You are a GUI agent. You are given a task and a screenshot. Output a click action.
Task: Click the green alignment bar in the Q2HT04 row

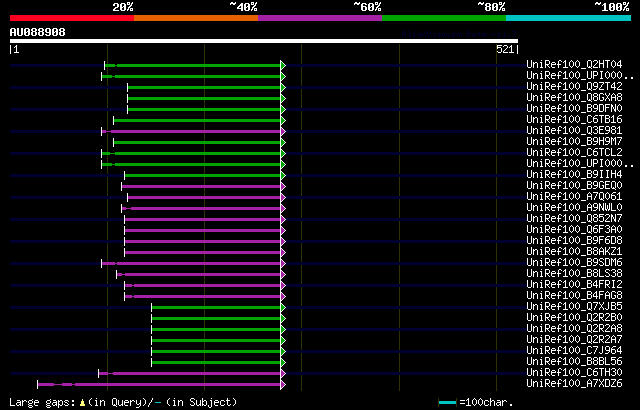[193, 65]
